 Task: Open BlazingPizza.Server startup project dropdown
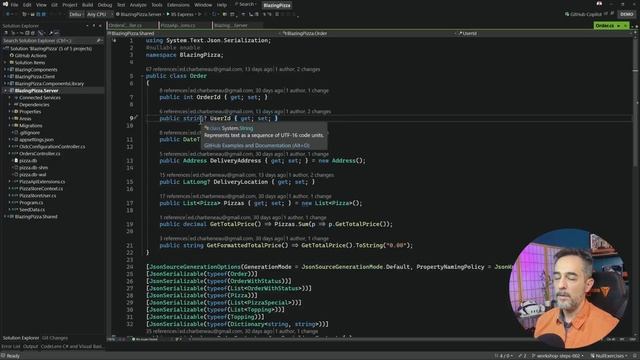click(x=140, y=14)
